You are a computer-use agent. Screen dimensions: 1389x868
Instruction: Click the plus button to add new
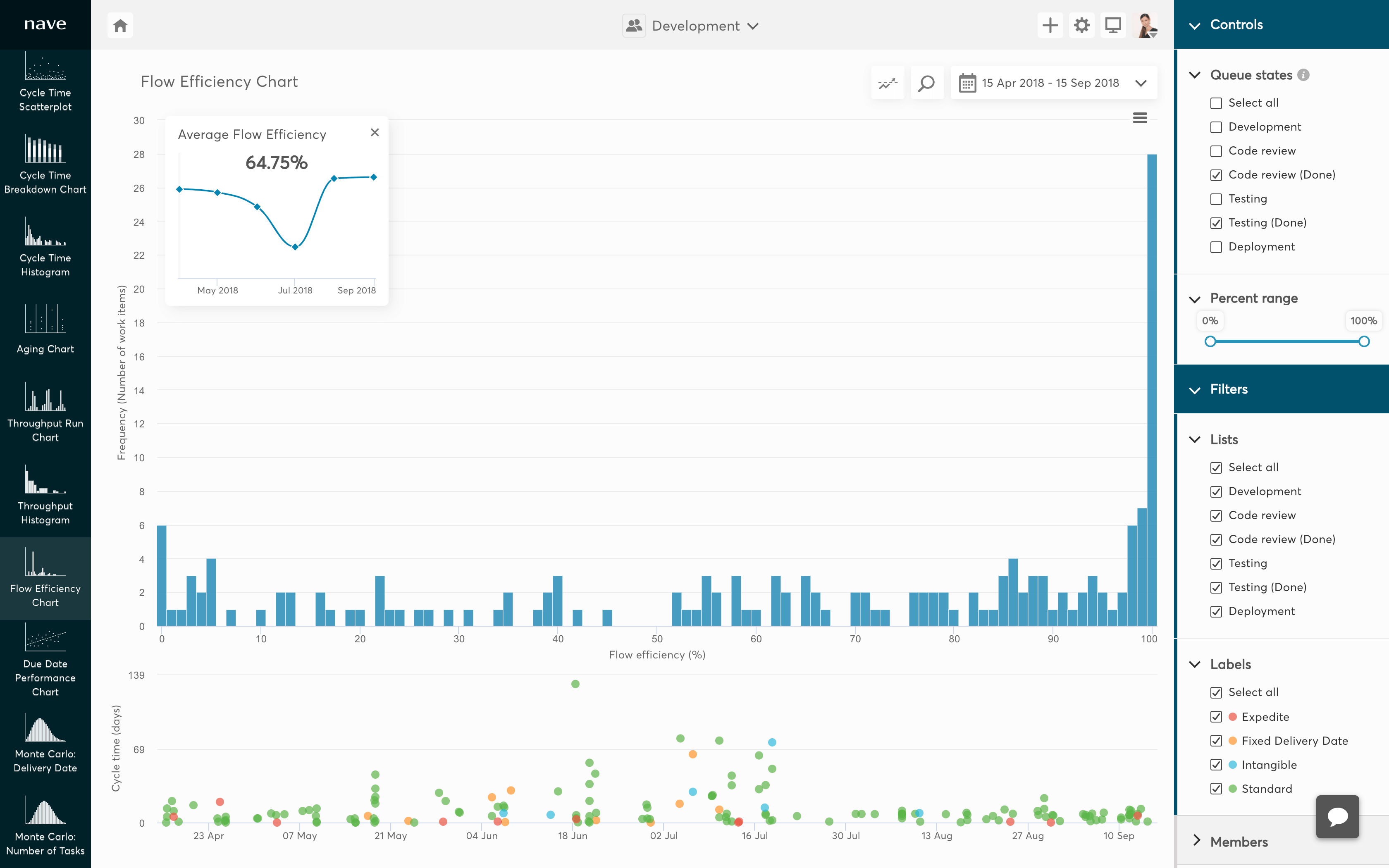tap(1050, 25)
